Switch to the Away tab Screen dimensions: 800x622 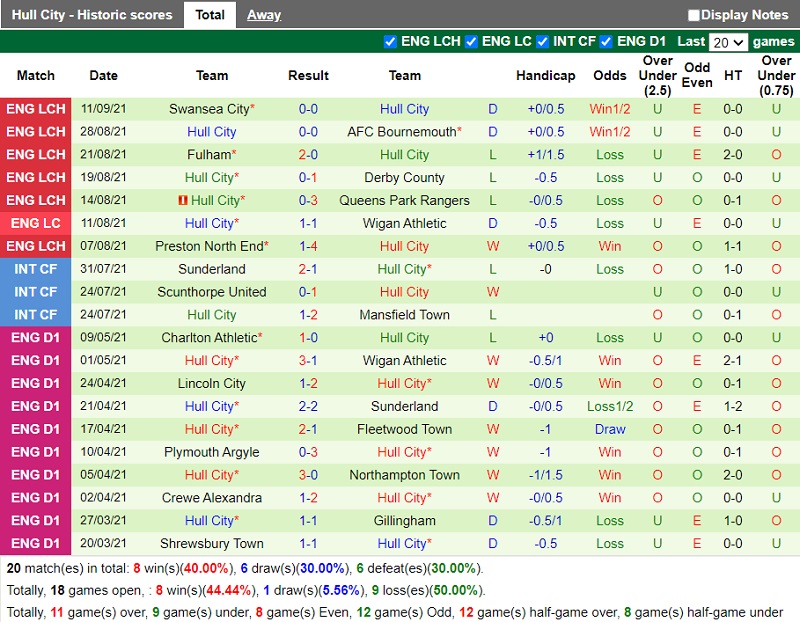264,15
